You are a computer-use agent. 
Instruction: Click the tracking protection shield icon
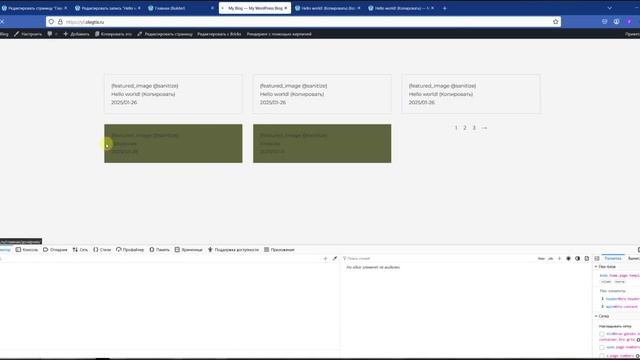click(51, 22)
